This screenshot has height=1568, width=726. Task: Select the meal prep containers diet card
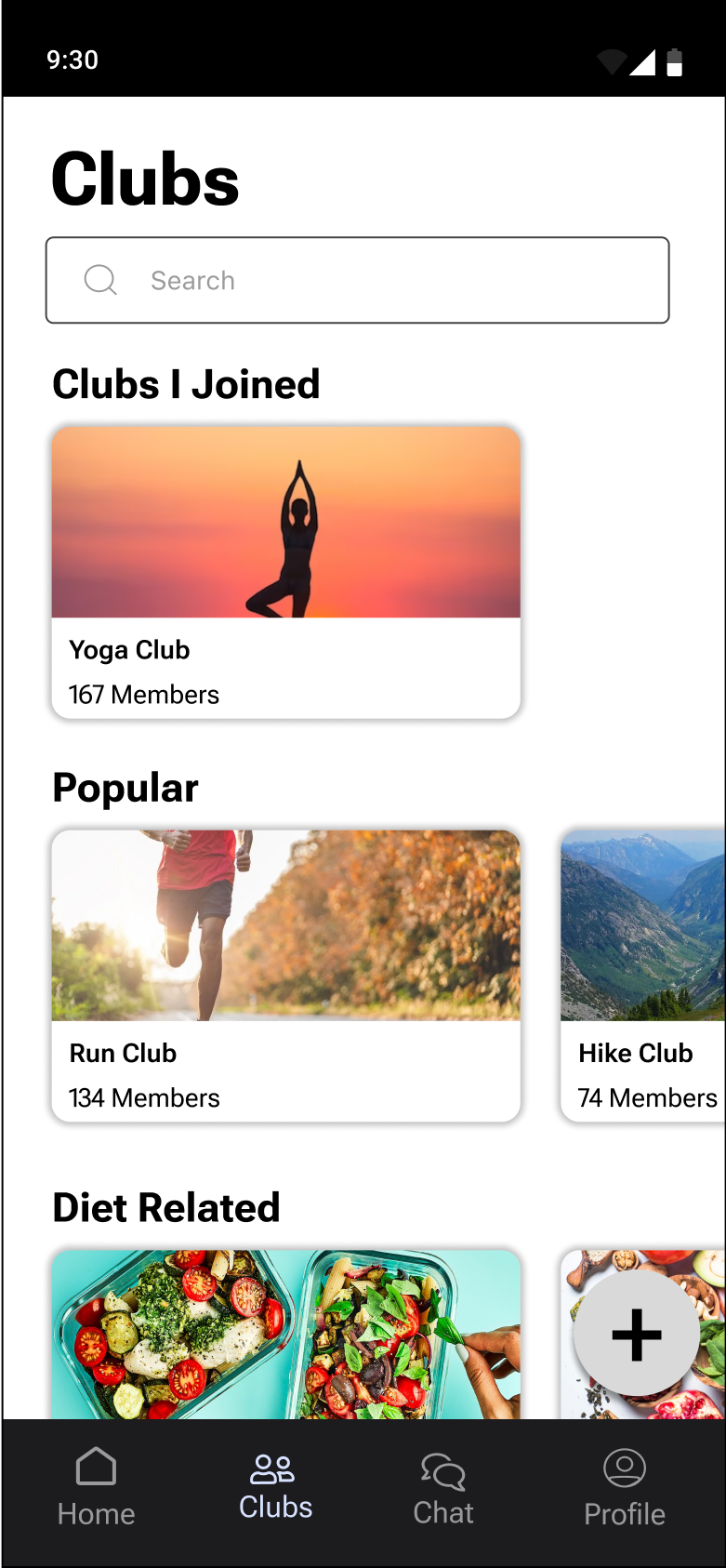tap(286, 1335)
